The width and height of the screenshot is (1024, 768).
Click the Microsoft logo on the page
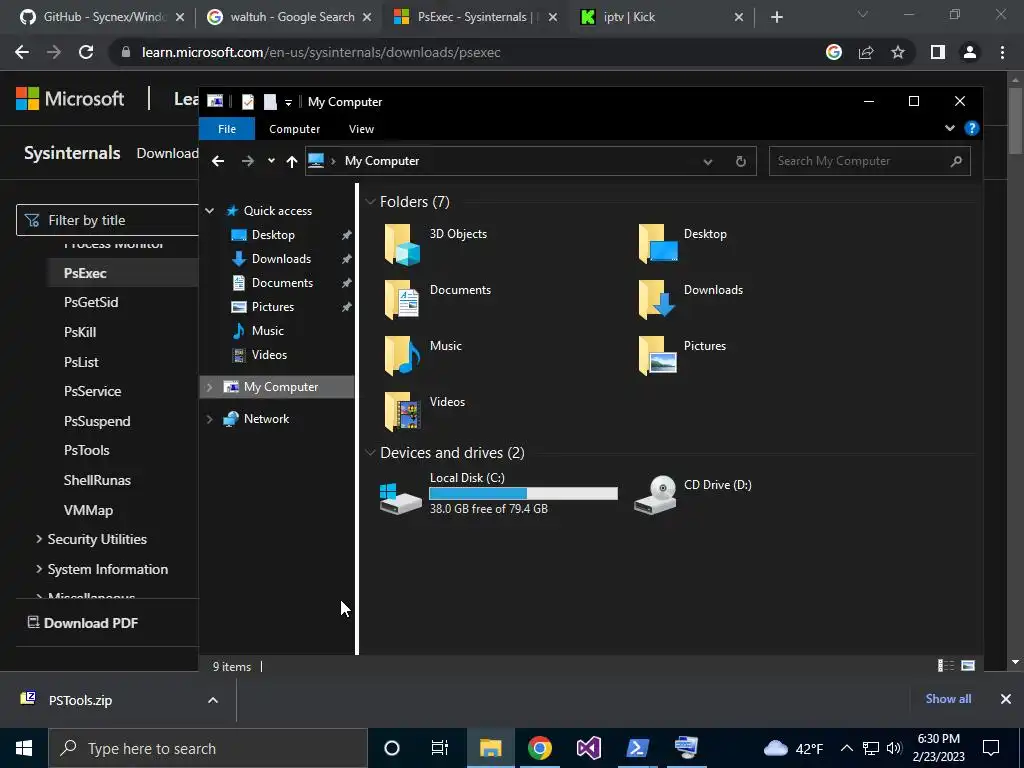point(70,99)
